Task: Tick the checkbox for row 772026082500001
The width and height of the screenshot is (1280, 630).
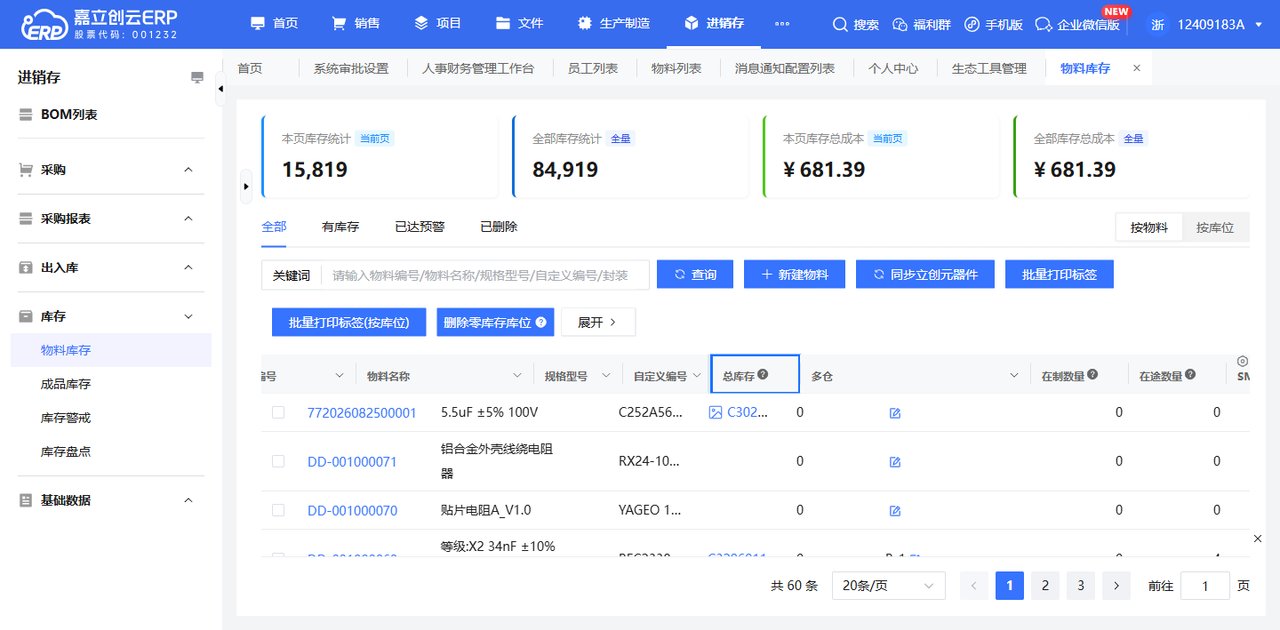Action: pos(278,412)
